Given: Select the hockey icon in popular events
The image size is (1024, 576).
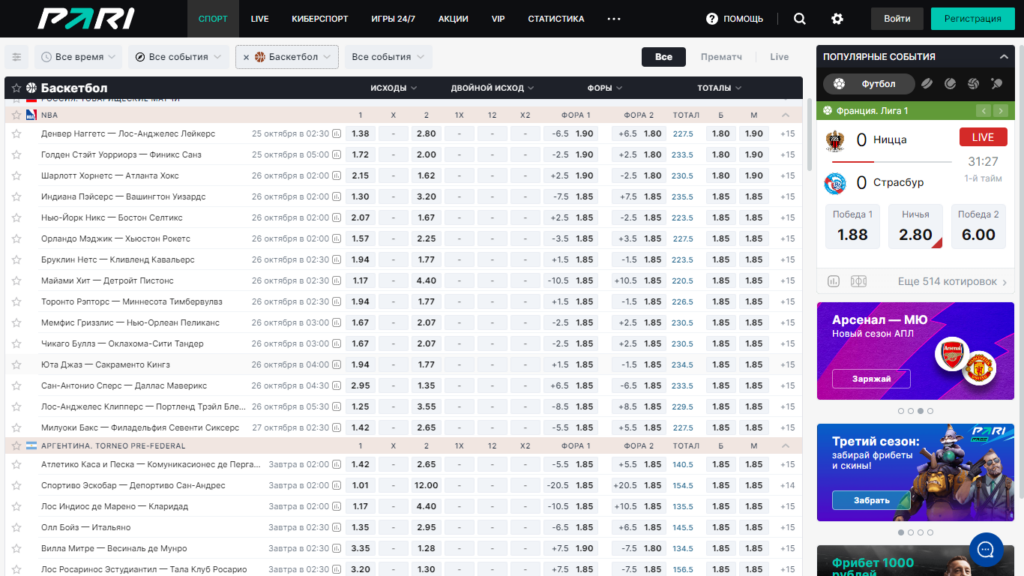Looking at the screenshot, I should [927, 84].
